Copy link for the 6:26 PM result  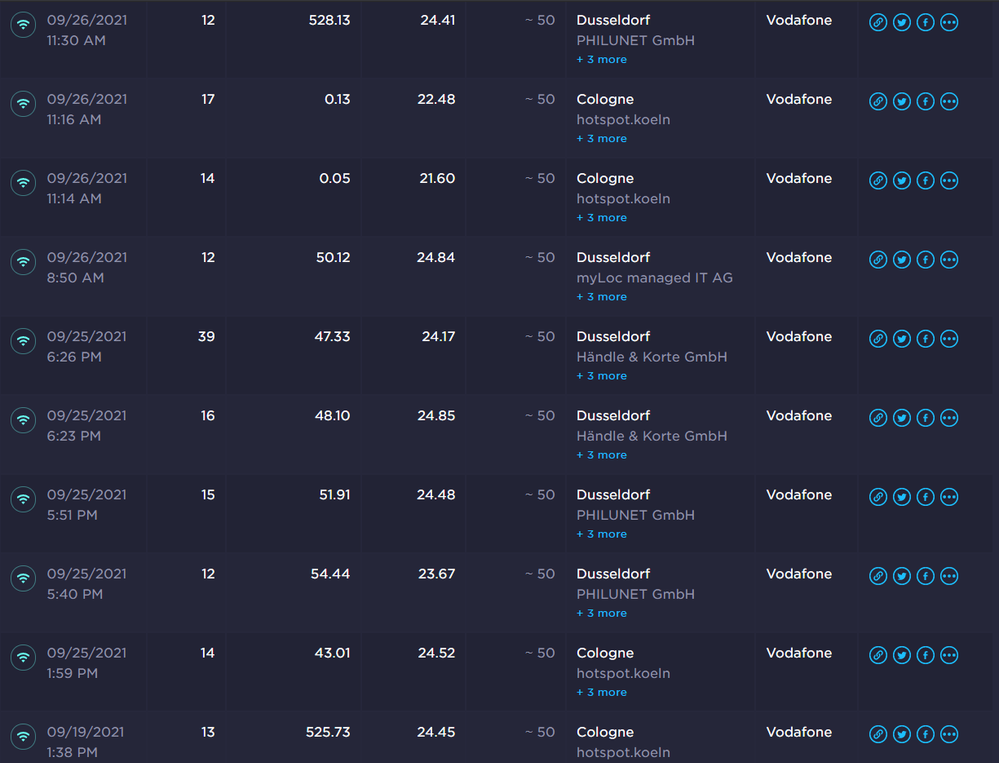(x=878, y=338)
